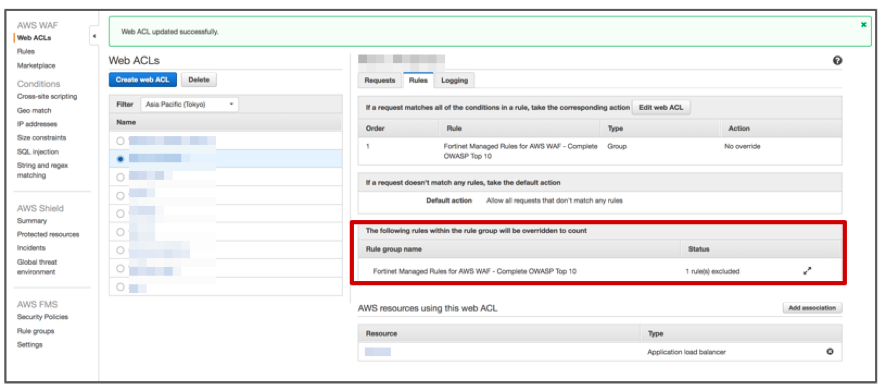The height and width of the screenshot is (389, 885).
Task: Select the third web ACL radio button
Action: pyautogui.click(x=120, y=177)
